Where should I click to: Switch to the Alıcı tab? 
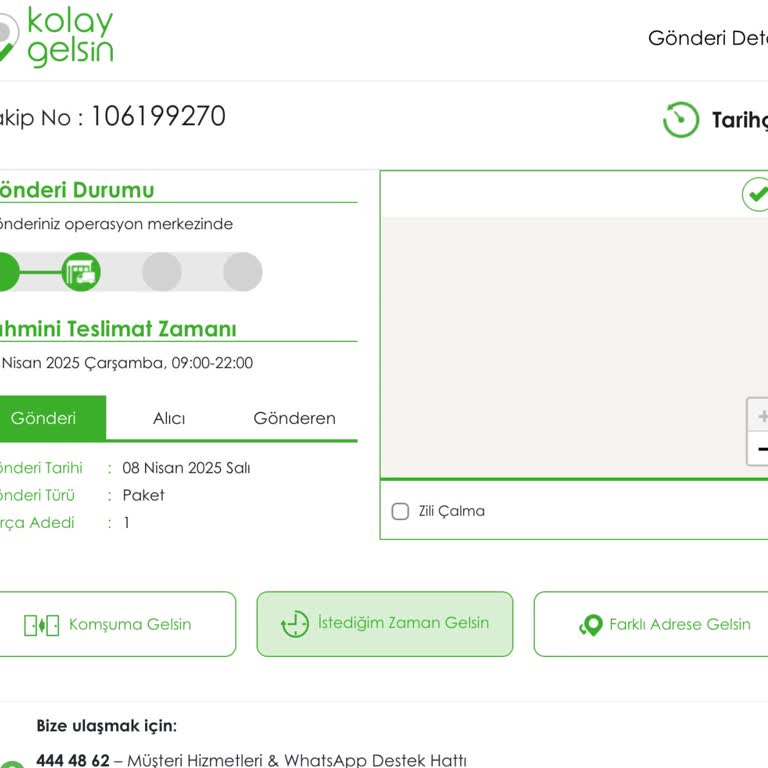click(x=169, y=418)
